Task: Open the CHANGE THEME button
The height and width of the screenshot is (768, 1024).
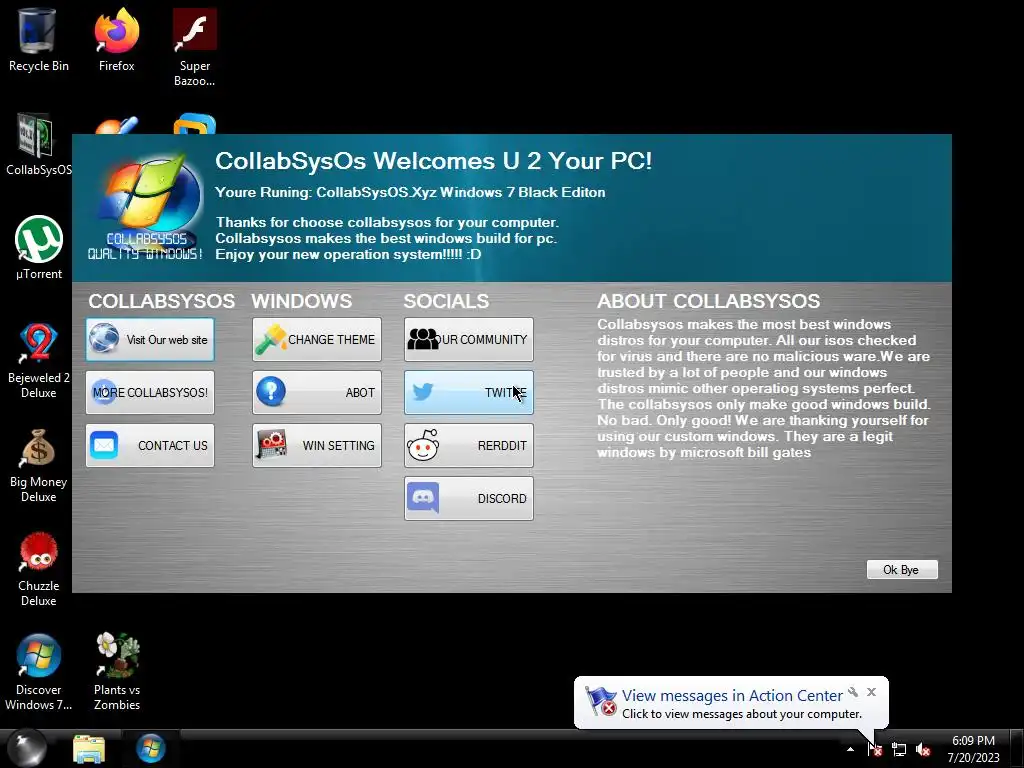Action: pos(317,340)
